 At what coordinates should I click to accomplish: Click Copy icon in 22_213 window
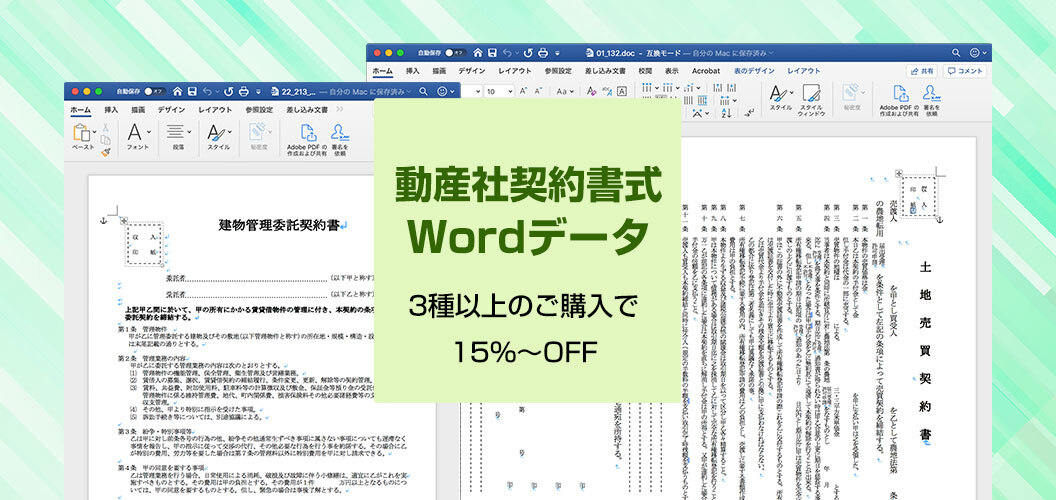106,140
